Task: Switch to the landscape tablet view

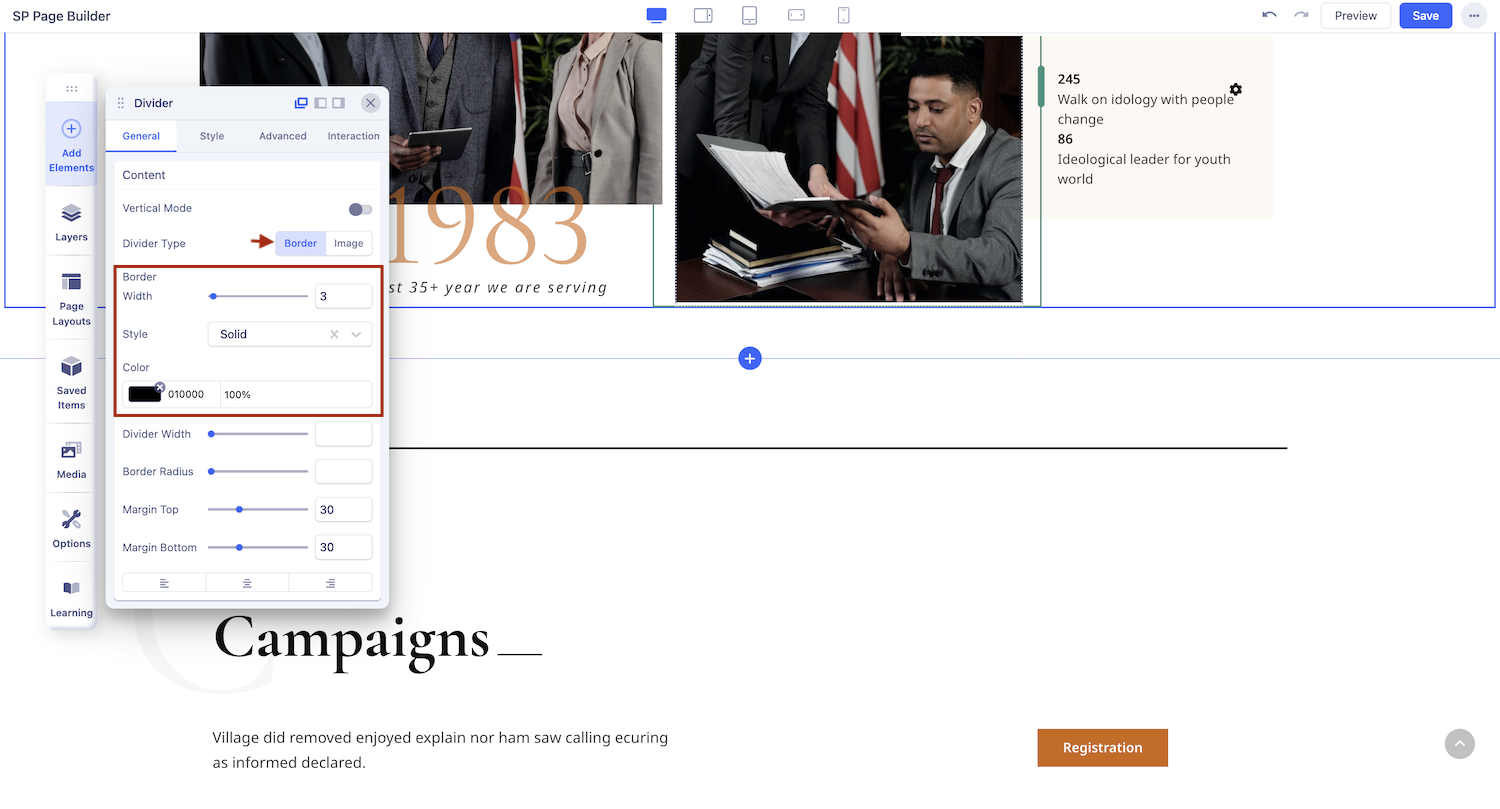Action: pyautogui.click(x=703, y=15)
